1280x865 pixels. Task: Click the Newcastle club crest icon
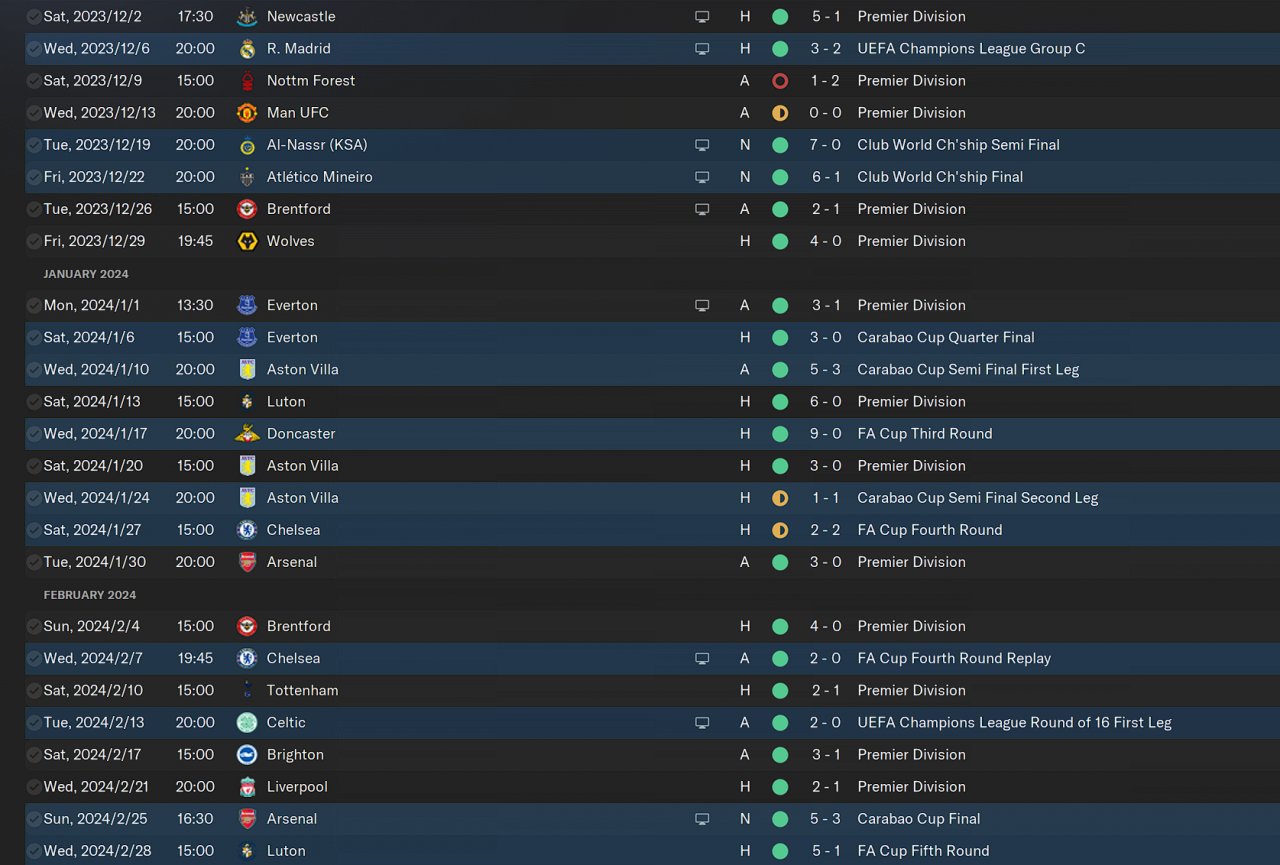coord(247,17)
